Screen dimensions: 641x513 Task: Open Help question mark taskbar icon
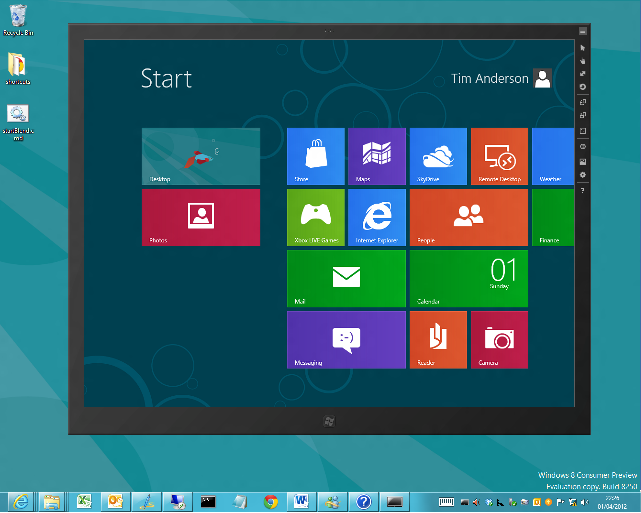pyautogui.click(x=363, y=502)
